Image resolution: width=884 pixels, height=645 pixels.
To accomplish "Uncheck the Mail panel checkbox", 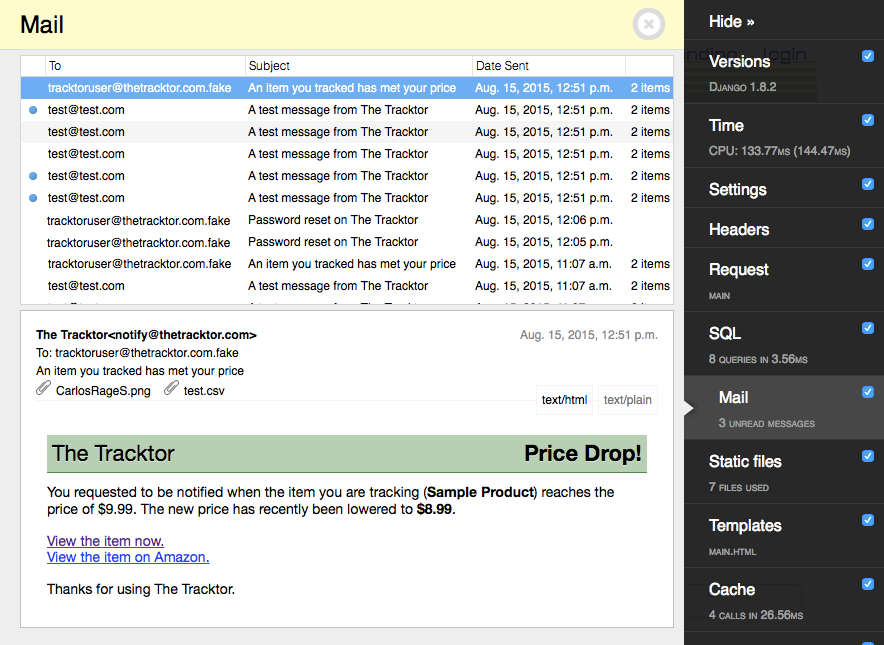I will point(868,392).
